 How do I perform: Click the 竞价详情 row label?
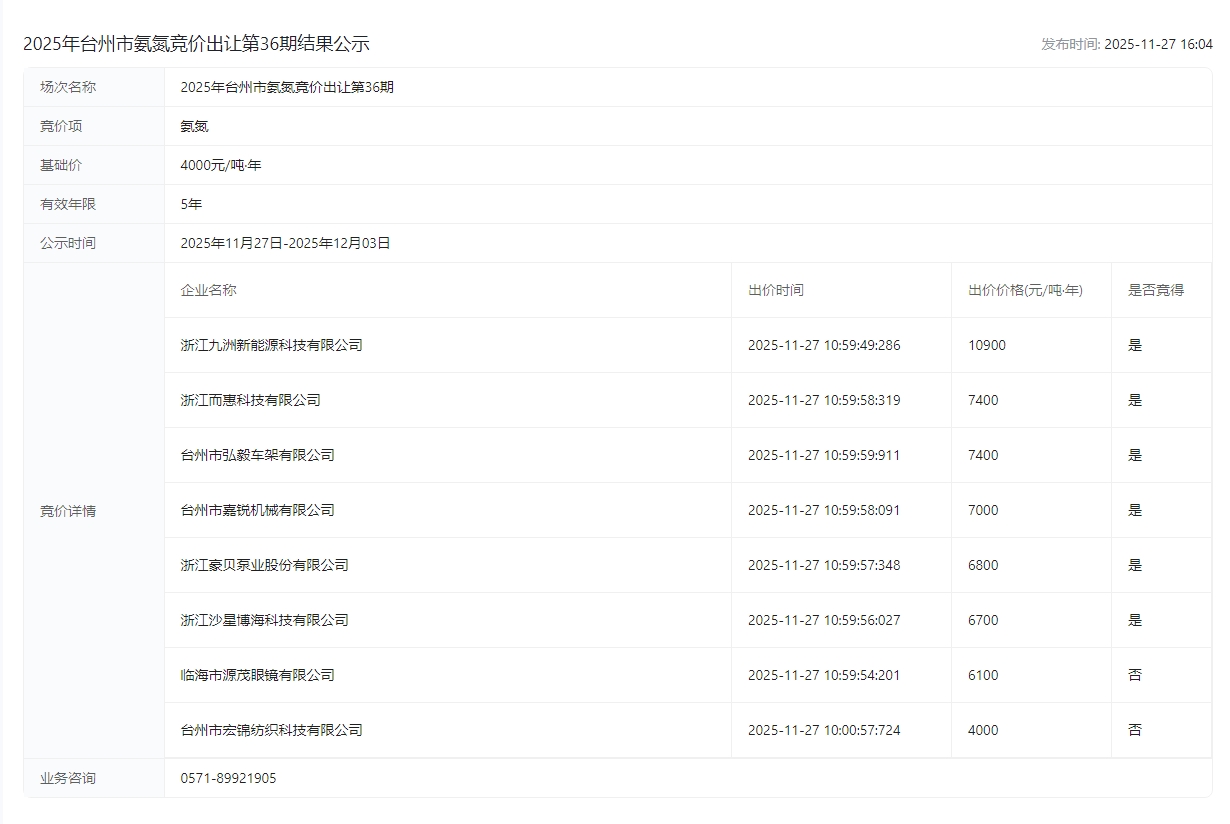coord(68,511)
